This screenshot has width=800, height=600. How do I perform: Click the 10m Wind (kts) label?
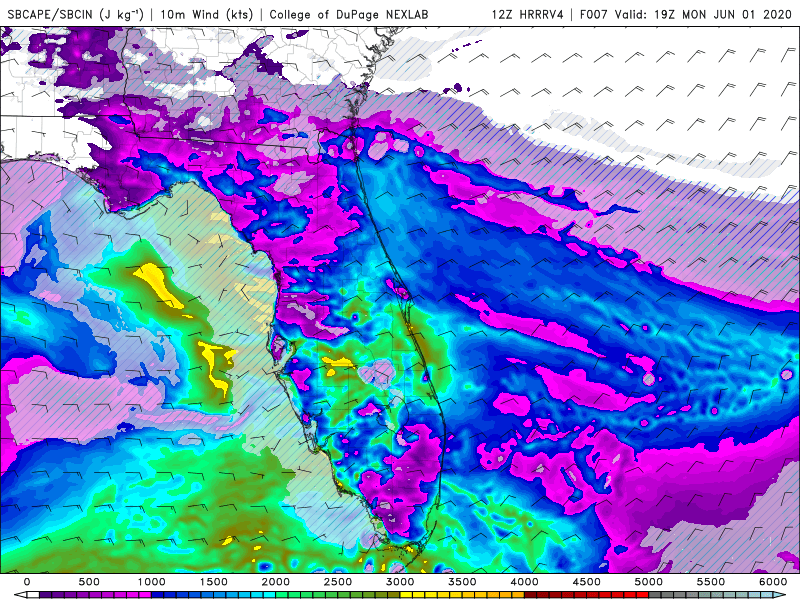(207, 14)
